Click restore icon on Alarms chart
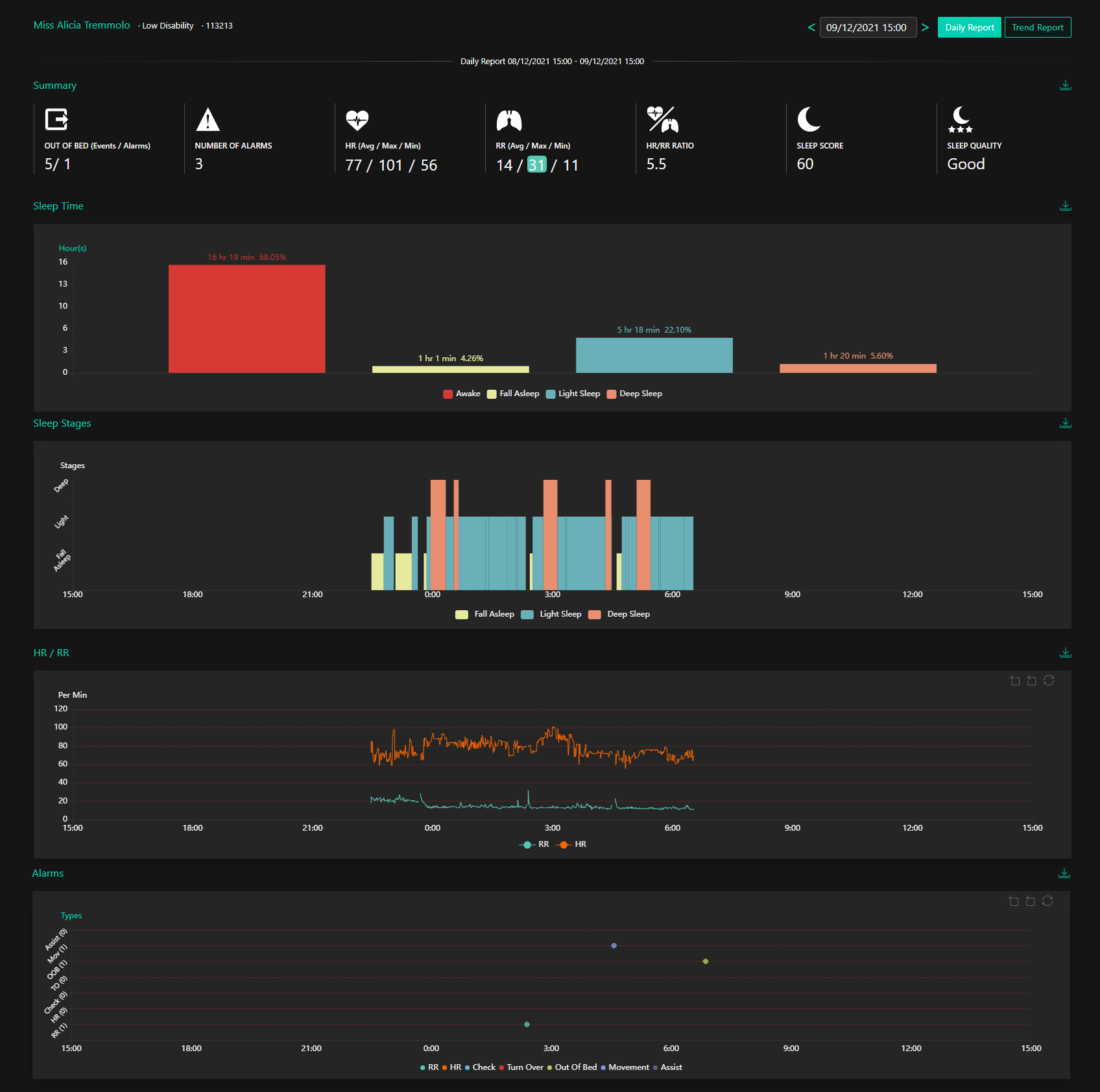1100x1092 pixels. click(x=1047, y=901)
